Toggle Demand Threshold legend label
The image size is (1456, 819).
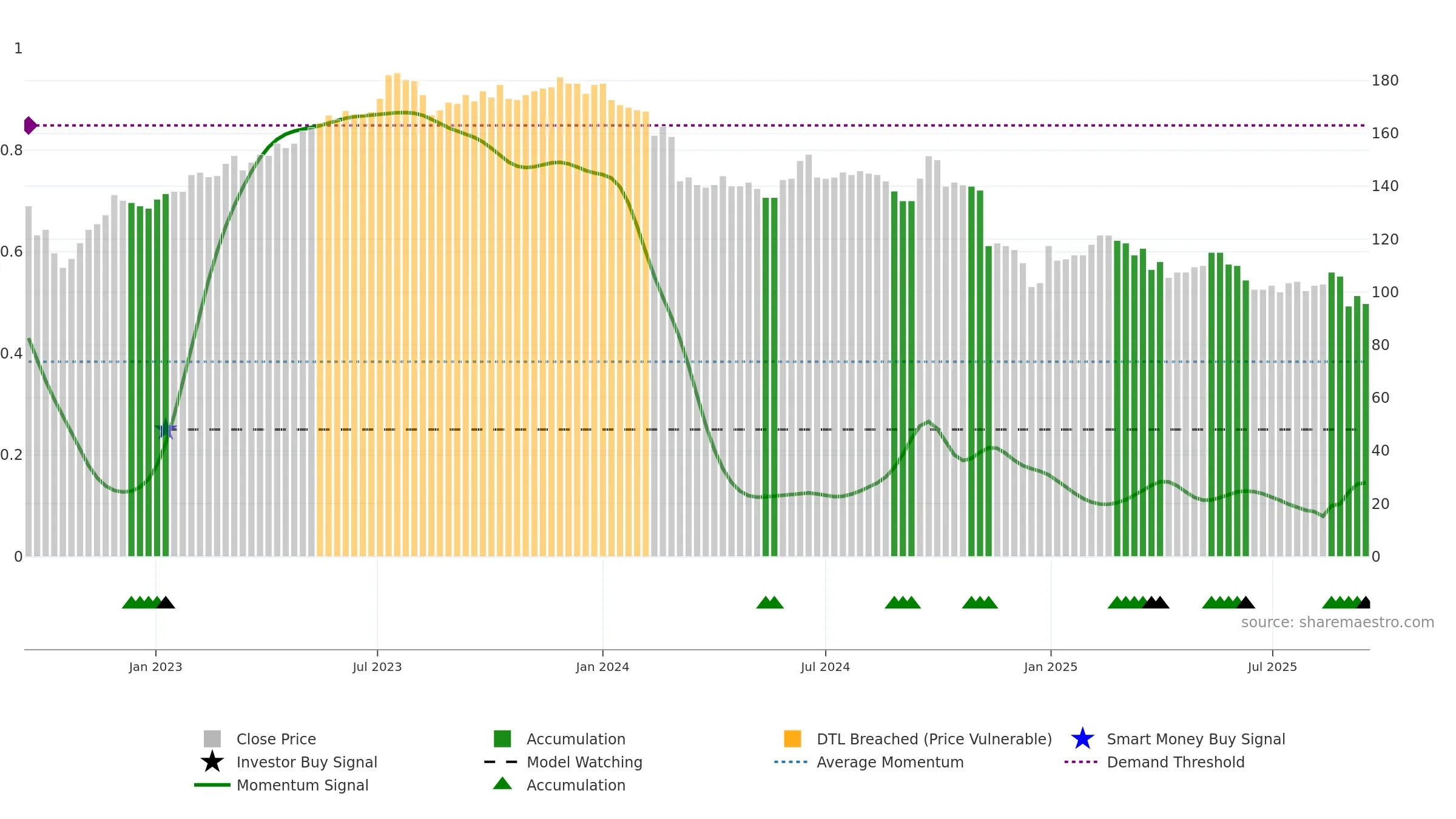coord(1176,762)
